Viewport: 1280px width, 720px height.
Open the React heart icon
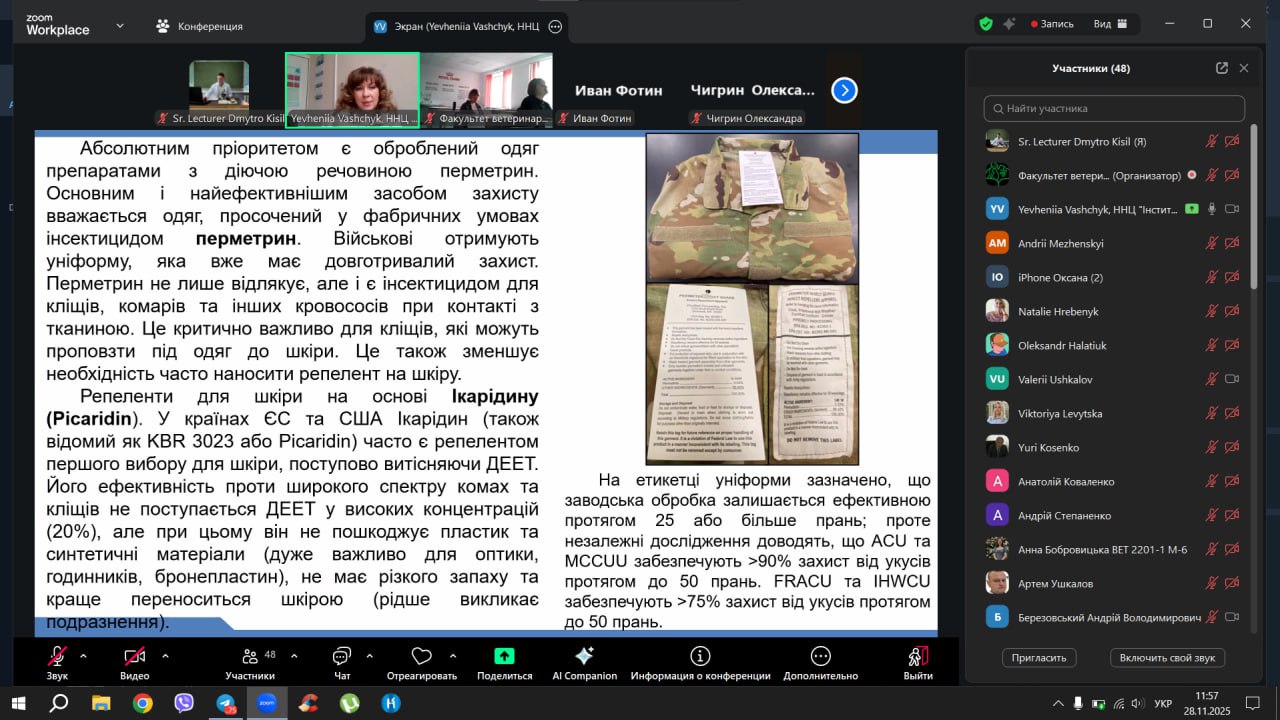coord(421,656)
